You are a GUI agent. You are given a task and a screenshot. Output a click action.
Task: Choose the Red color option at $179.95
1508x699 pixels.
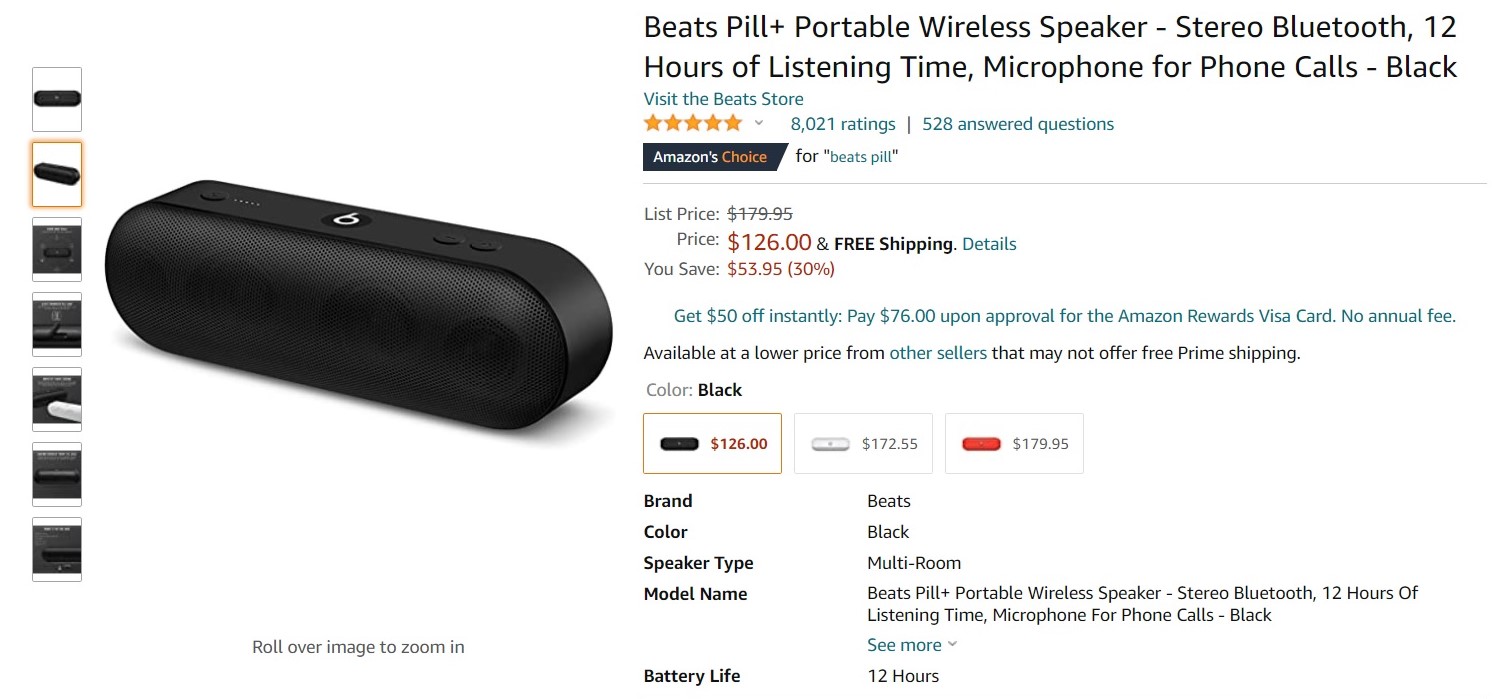(x=1014, y=443)
